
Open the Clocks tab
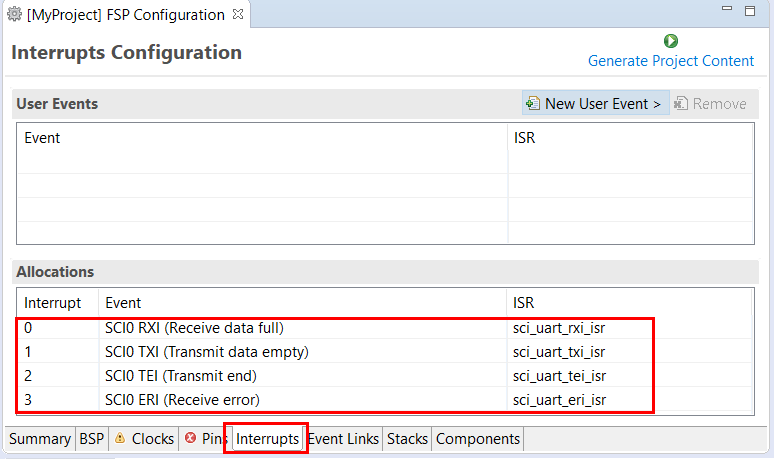143,439
